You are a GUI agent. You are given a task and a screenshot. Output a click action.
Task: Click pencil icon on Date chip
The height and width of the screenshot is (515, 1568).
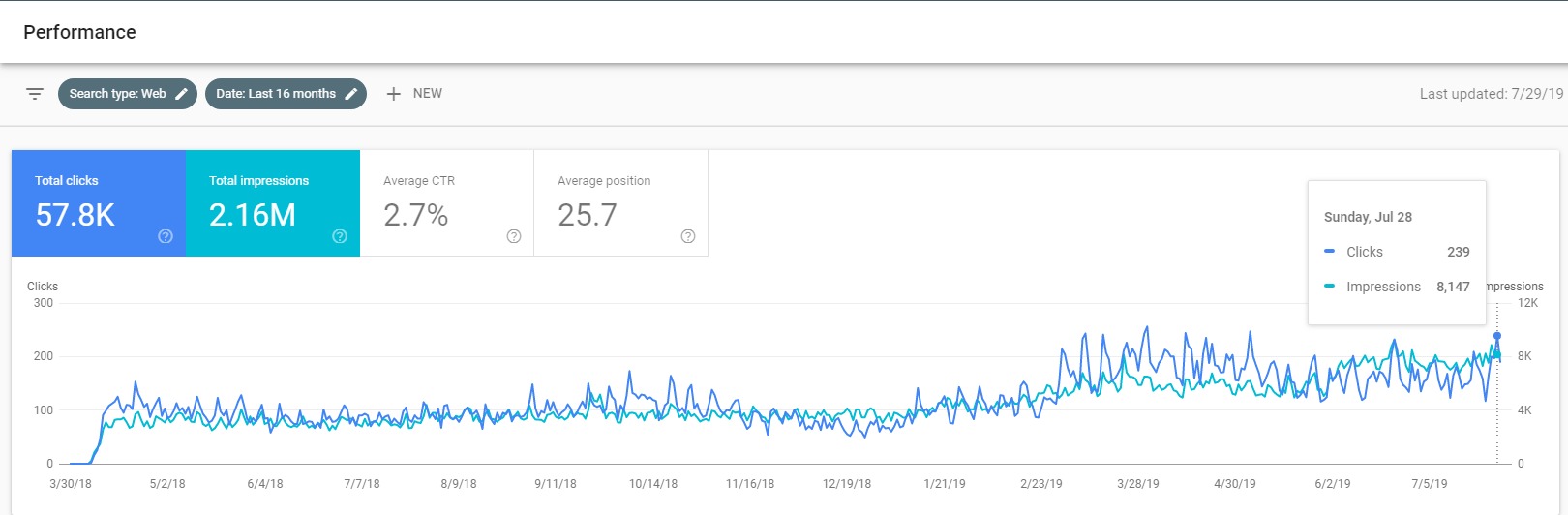(x=351, y=94)
